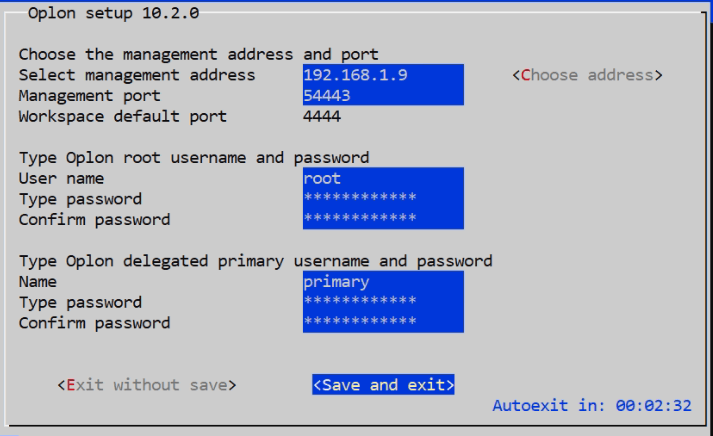Screen dimensions: 713x436
Task: Click the Workspace default port value 4444
Action: (x=322, y=116)
